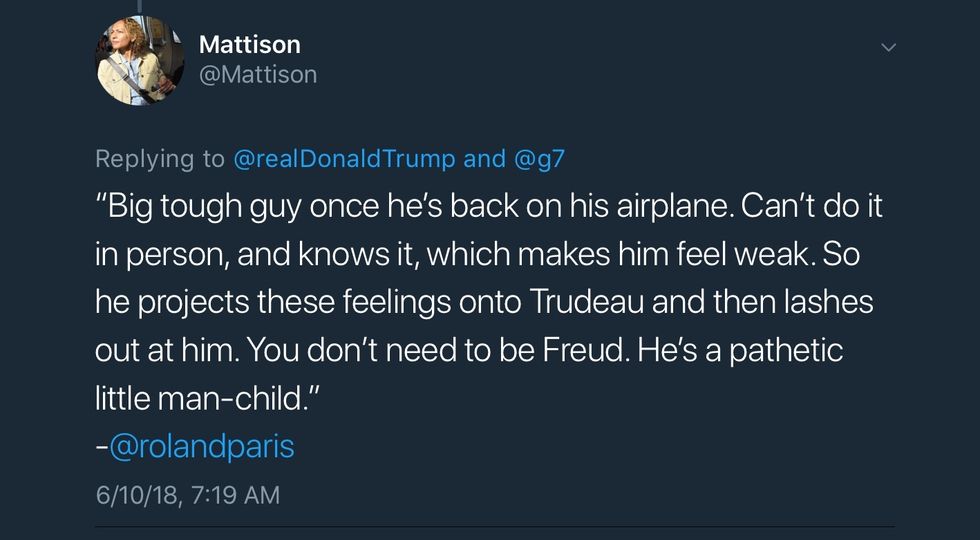Click the "Replying to" label
980x540 pixels.
pyautogui.click(x=160, y=158)
